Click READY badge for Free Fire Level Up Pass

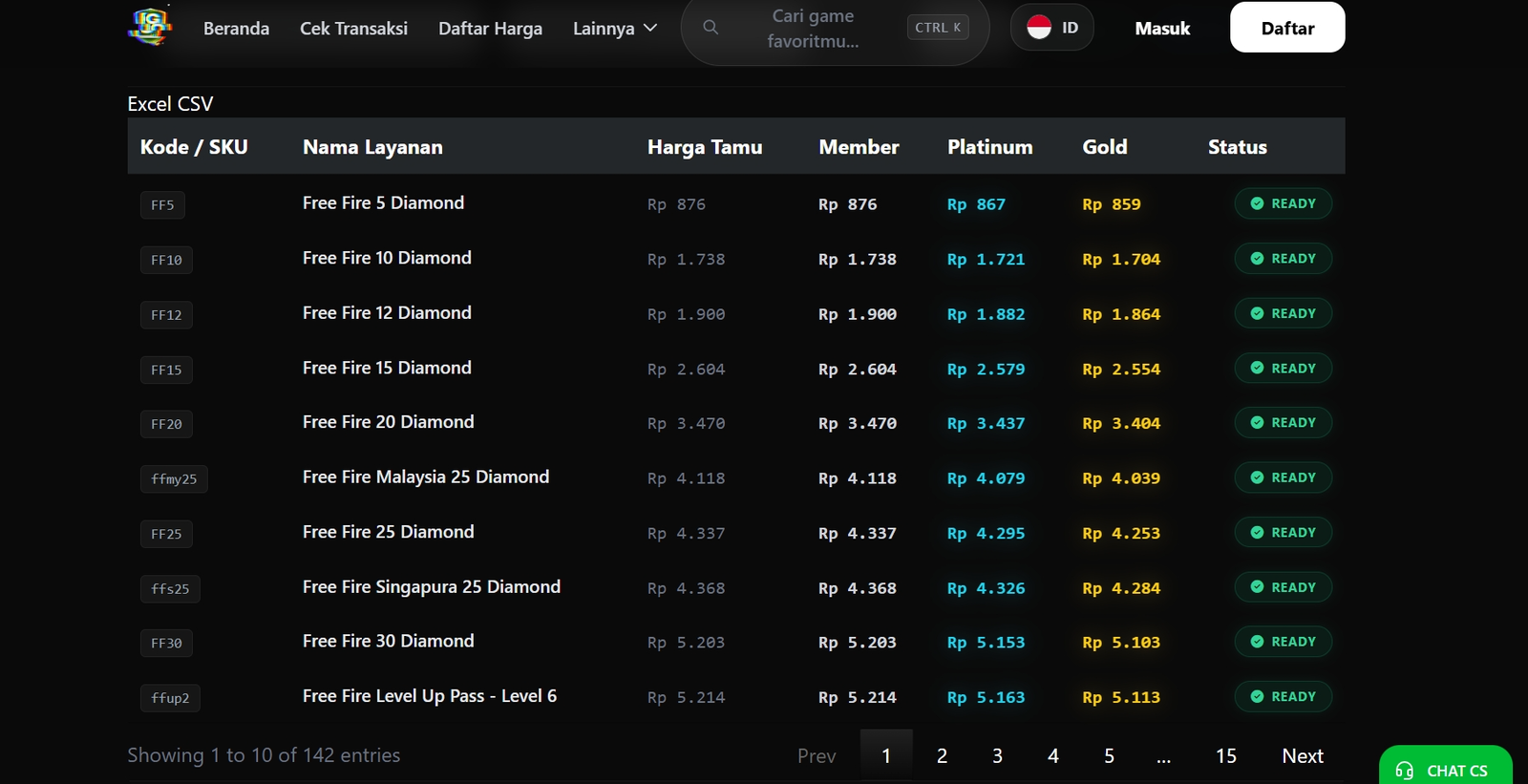(1283, 697)
